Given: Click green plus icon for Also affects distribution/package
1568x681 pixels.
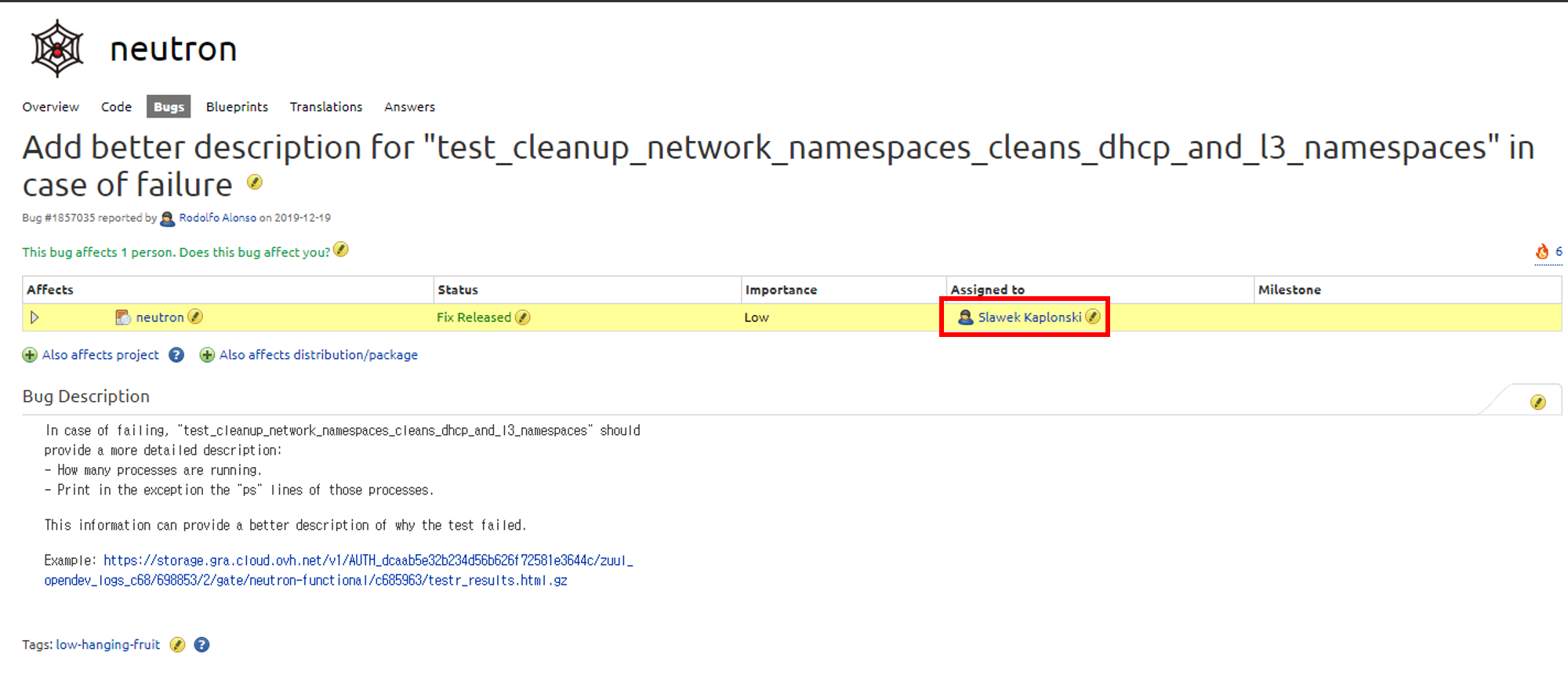Looking at the screenshot, I should (207, 355).
